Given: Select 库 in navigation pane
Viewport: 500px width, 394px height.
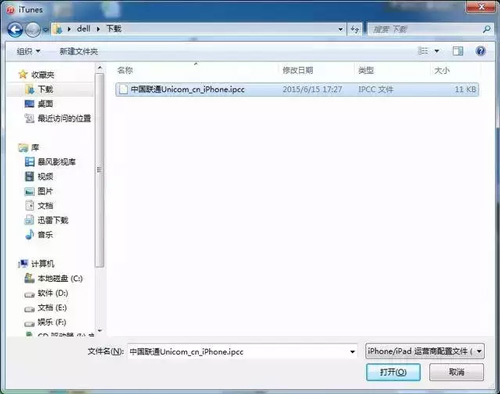Looking at the screenshot, I should tap(35, 147).
